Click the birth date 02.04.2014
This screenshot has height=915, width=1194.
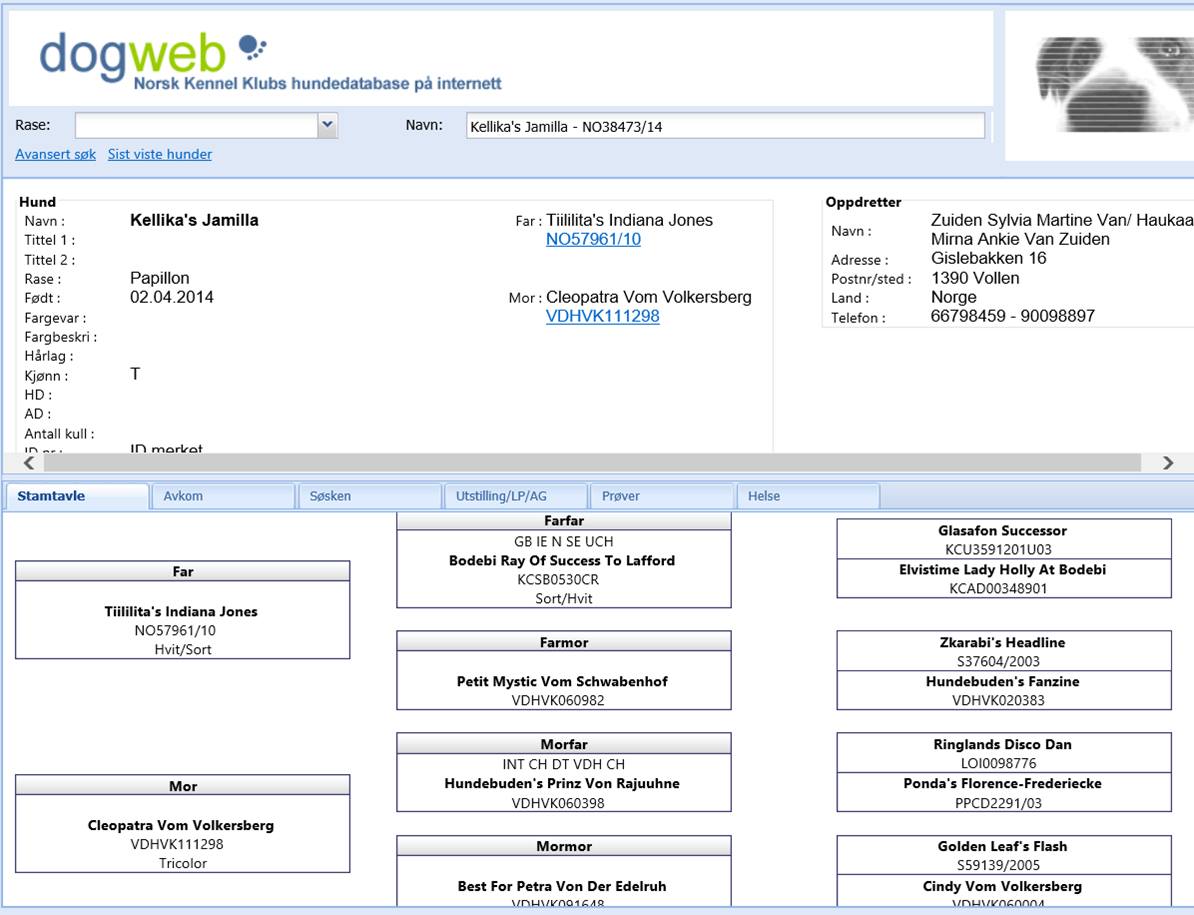tap(171, 297)
